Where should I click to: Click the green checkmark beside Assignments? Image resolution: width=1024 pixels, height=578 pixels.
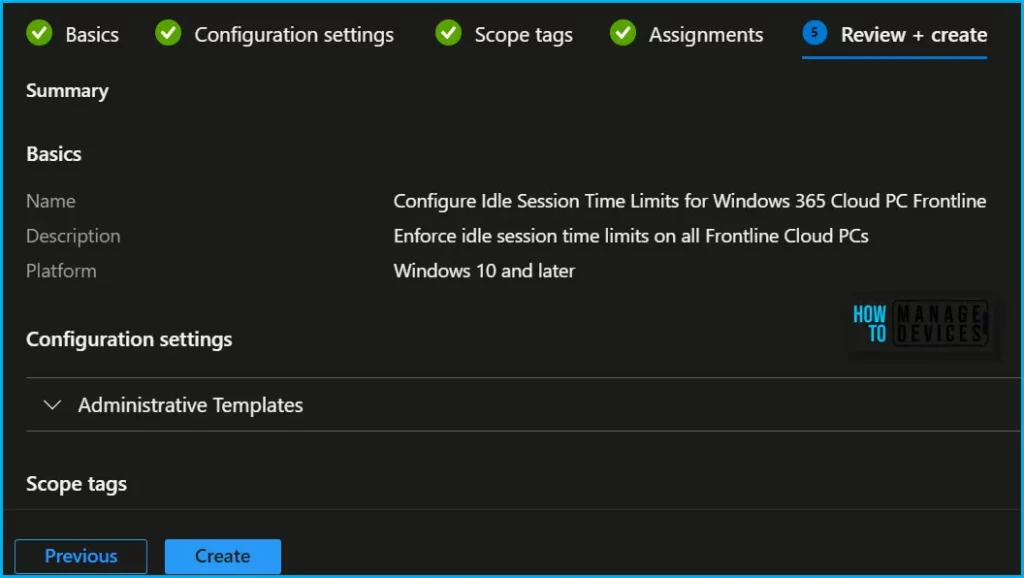click(x=623, y=33)
